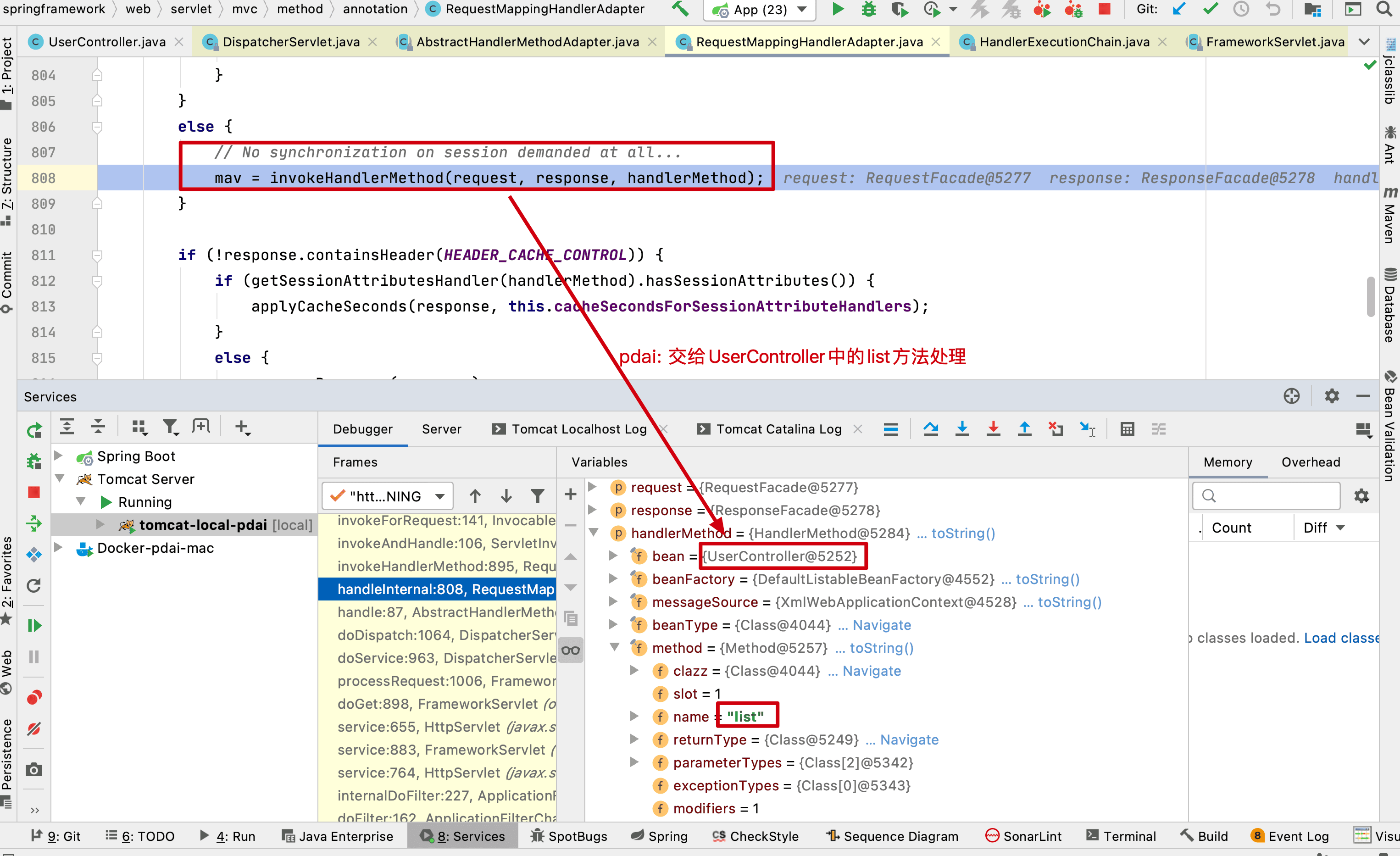Toggle the Pause Program button in Services sidebar
The width and height of the screenshot is (1400, 856).
34,657
